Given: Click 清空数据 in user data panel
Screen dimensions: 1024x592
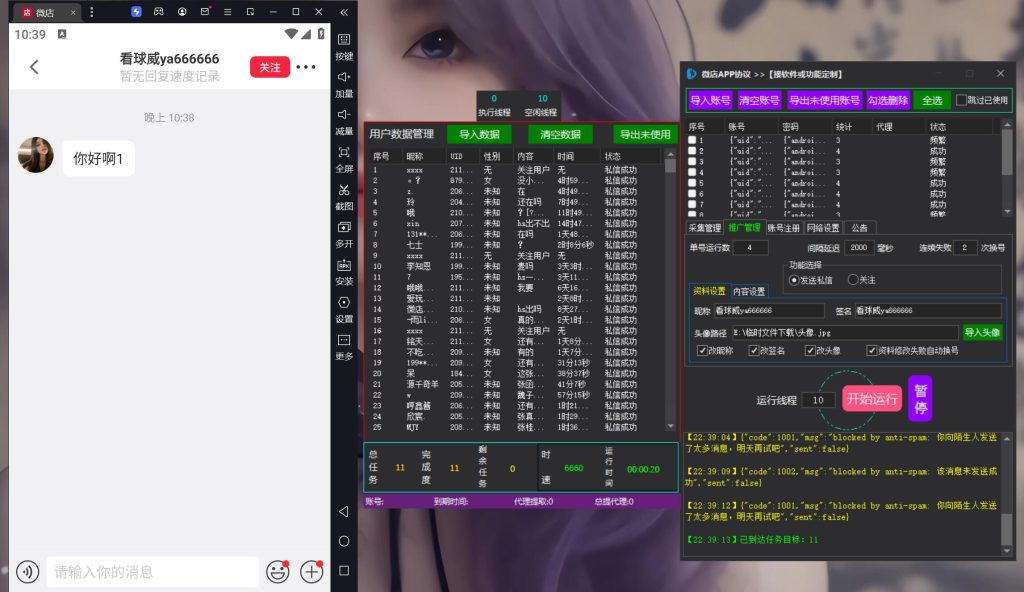Looking at the screenshot, I should (x=560, y=134).
